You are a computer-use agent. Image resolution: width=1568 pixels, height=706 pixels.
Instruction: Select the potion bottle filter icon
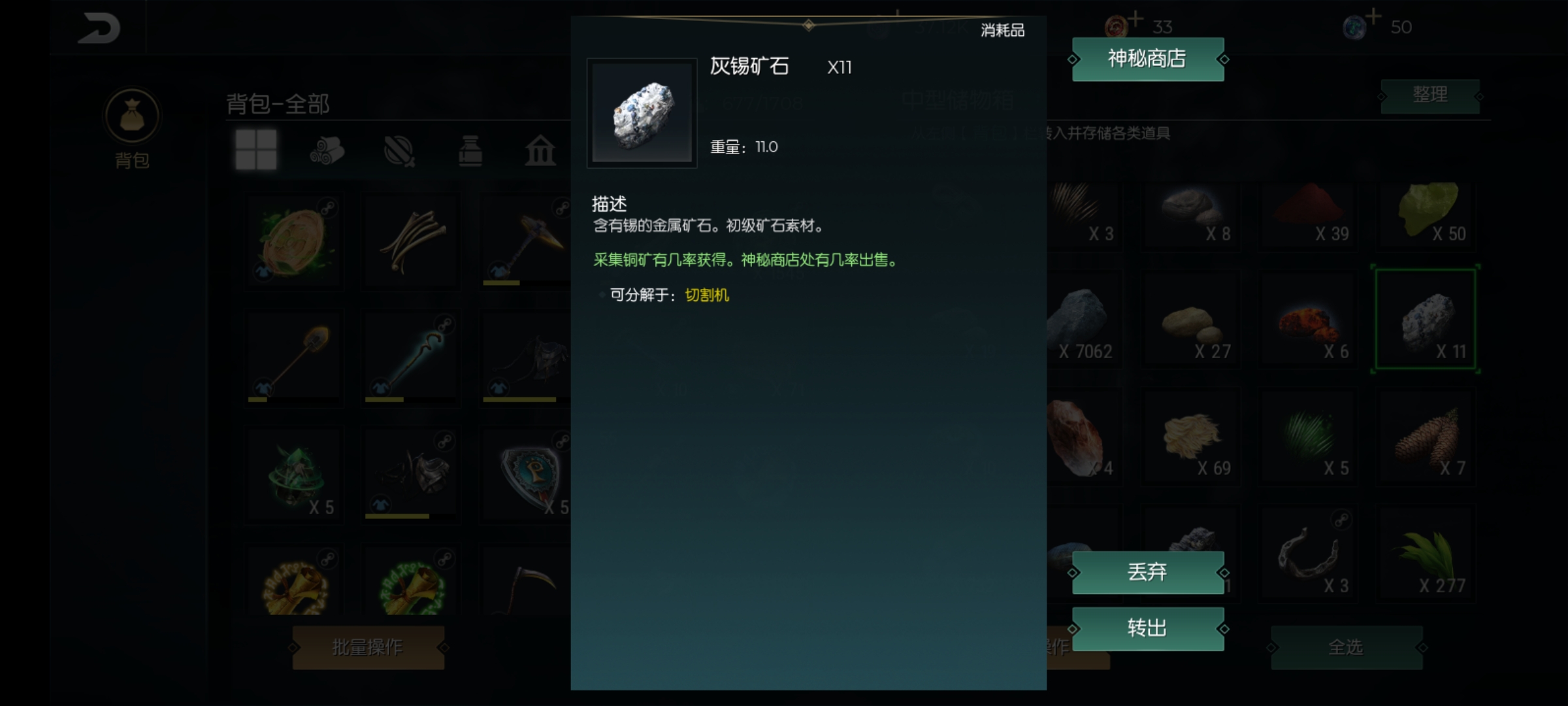[470, 150]
